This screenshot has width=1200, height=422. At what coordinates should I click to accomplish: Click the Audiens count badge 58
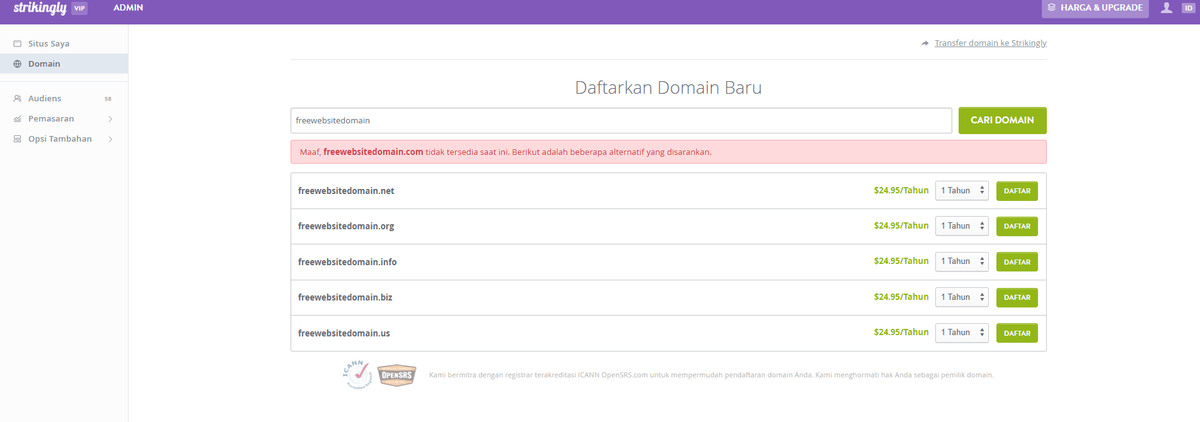tap(108, 99)
